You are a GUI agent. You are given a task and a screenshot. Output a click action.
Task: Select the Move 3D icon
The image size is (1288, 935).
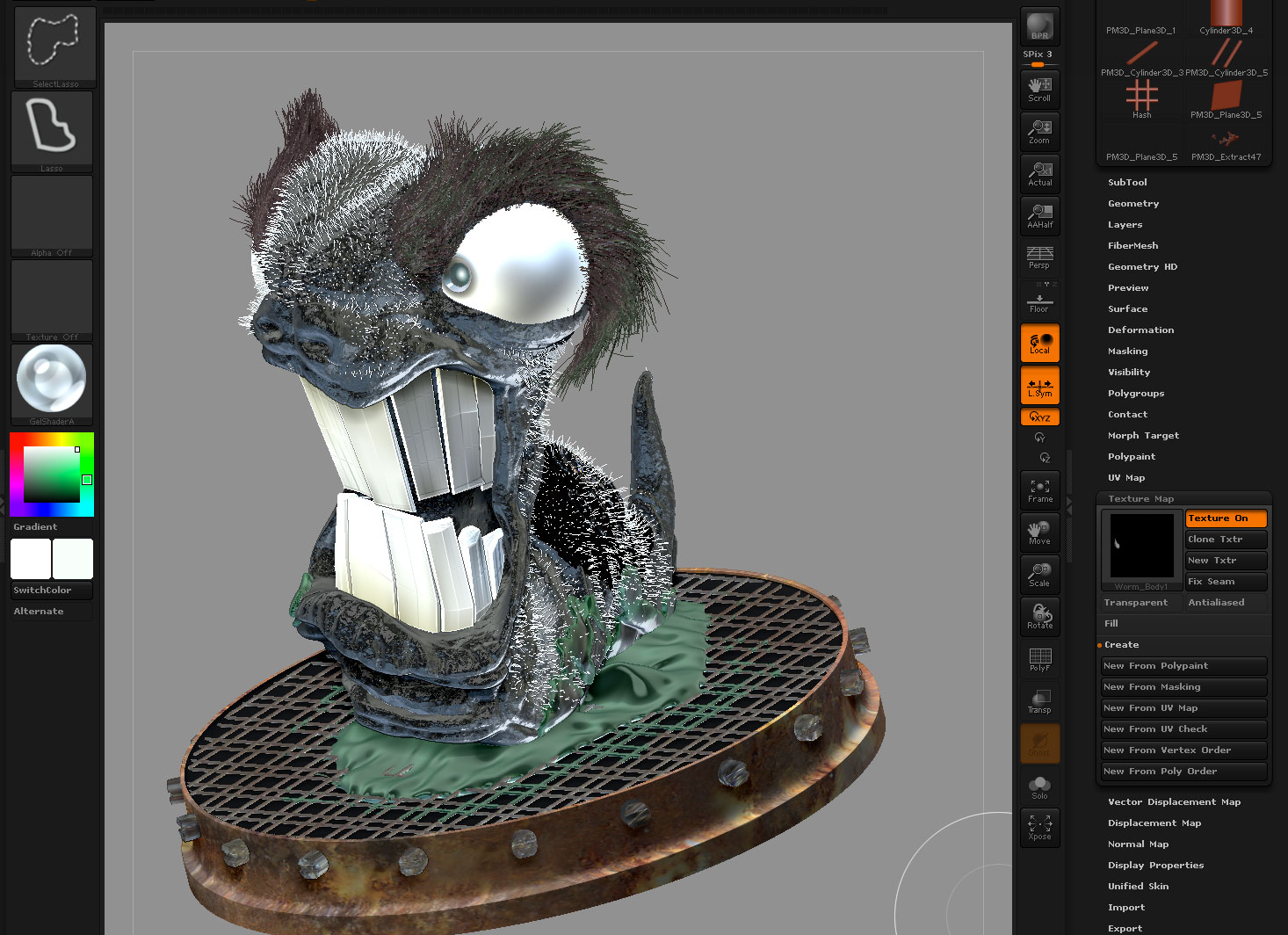click(1039, 532)
